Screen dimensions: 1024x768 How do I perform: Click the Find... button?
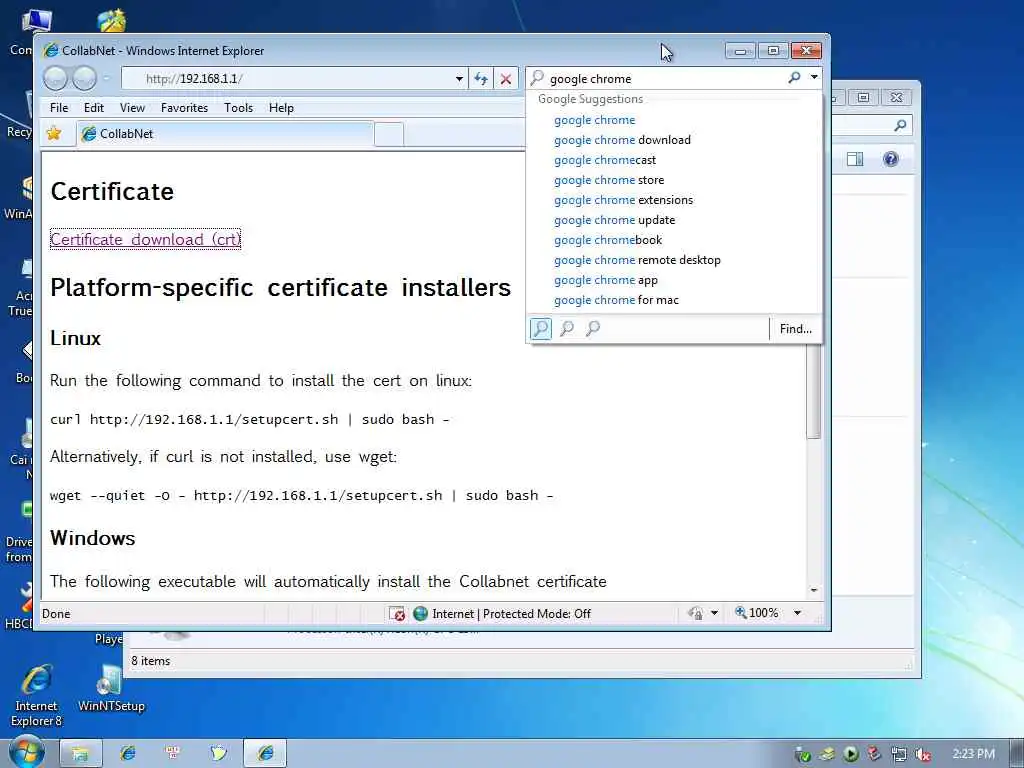tap(795, 328)
